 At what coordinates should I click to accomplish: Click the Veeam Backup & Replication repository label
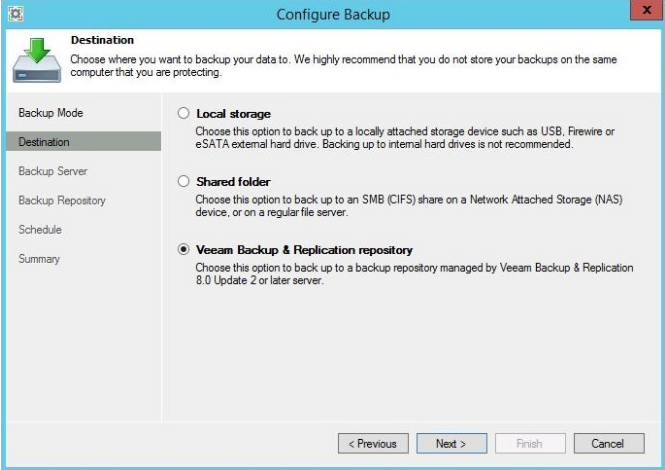click(x=304, y=250)
